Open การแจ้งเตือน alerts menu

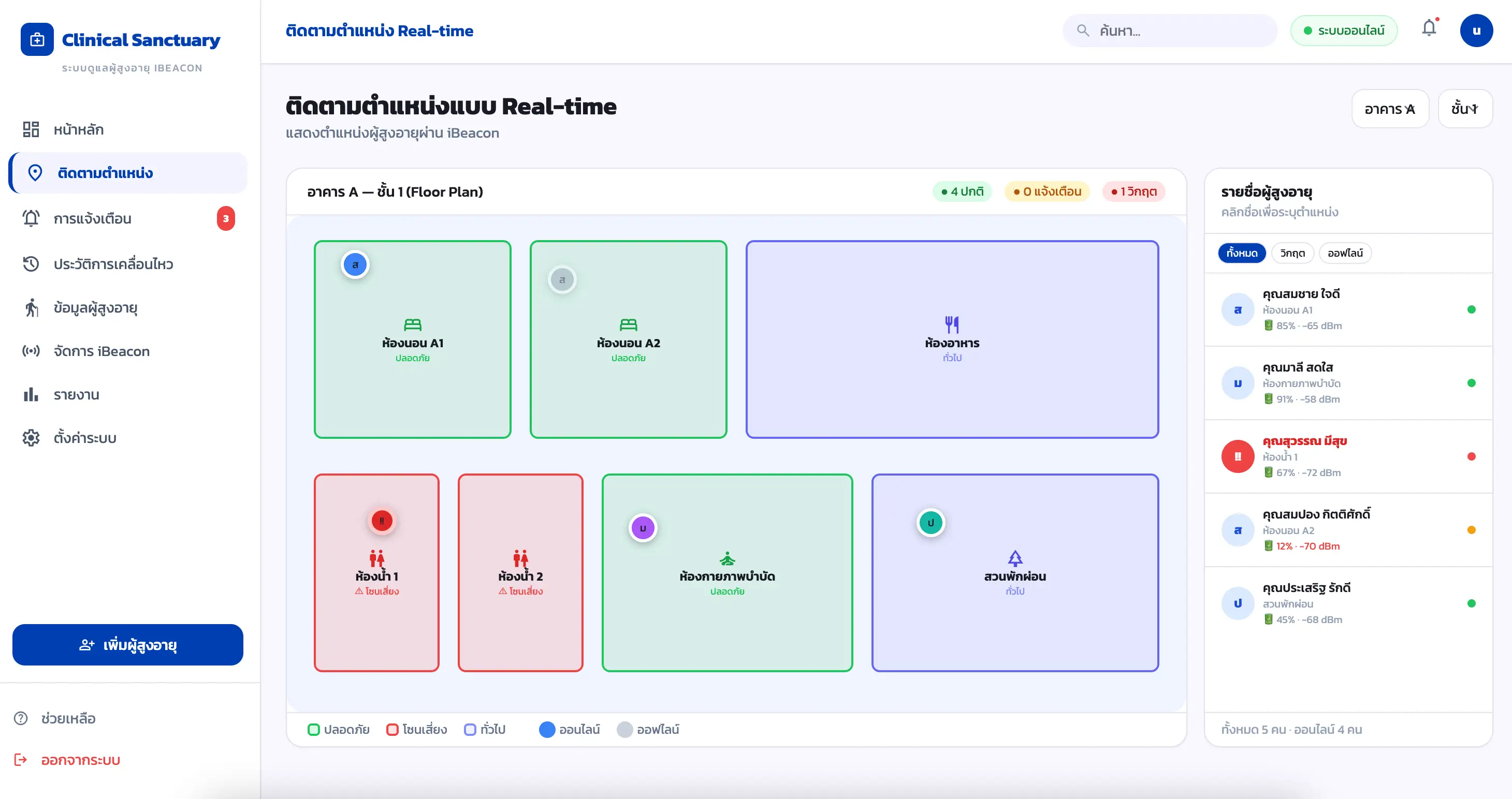tap(128, 219)
